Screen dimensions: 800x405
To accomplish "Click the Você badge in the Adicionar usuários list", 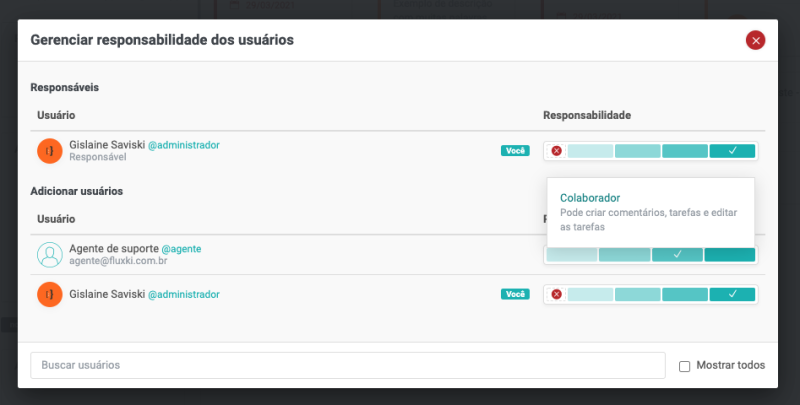I will 515,294.
